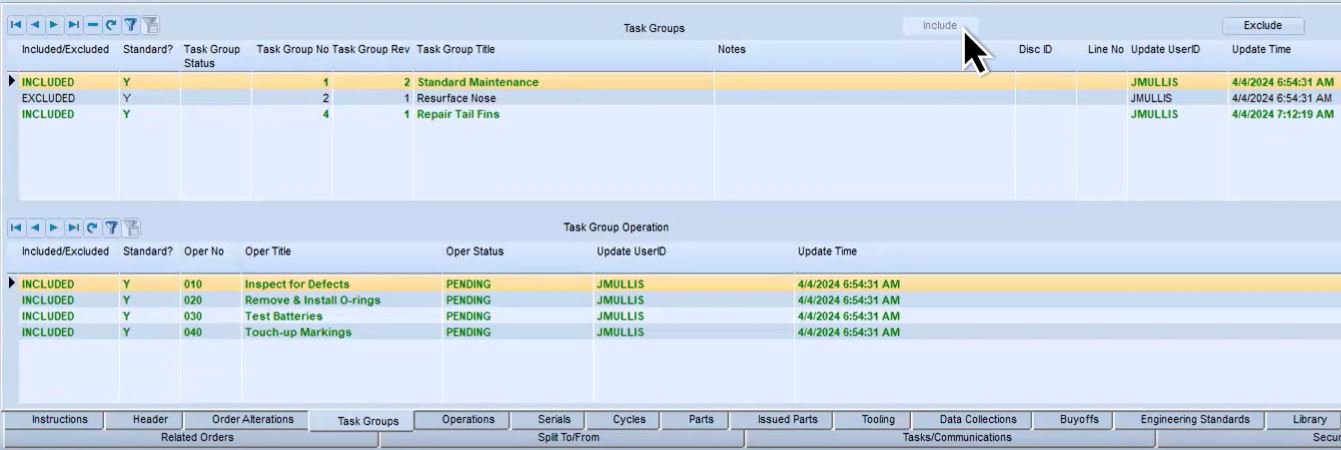
Task: Click clear filter icon in Task Group Operation toolbar
Action: [131, 228]
